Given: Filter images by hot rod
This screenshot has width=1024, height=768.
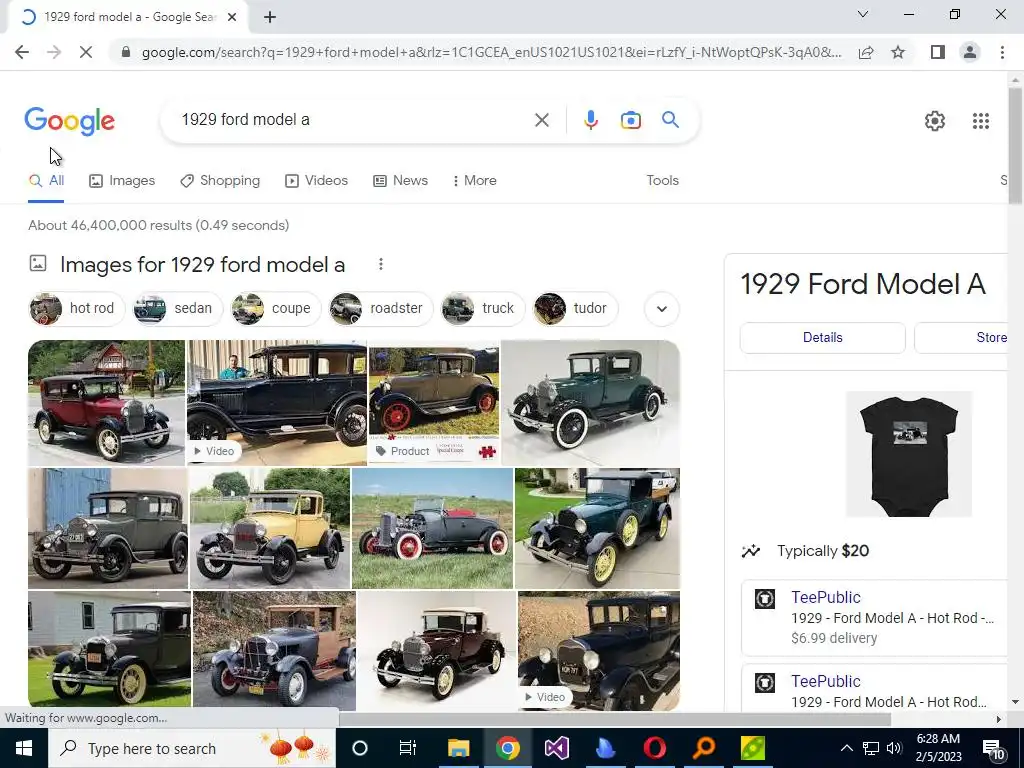Looking at the screenshot, I should coord(77,308).
